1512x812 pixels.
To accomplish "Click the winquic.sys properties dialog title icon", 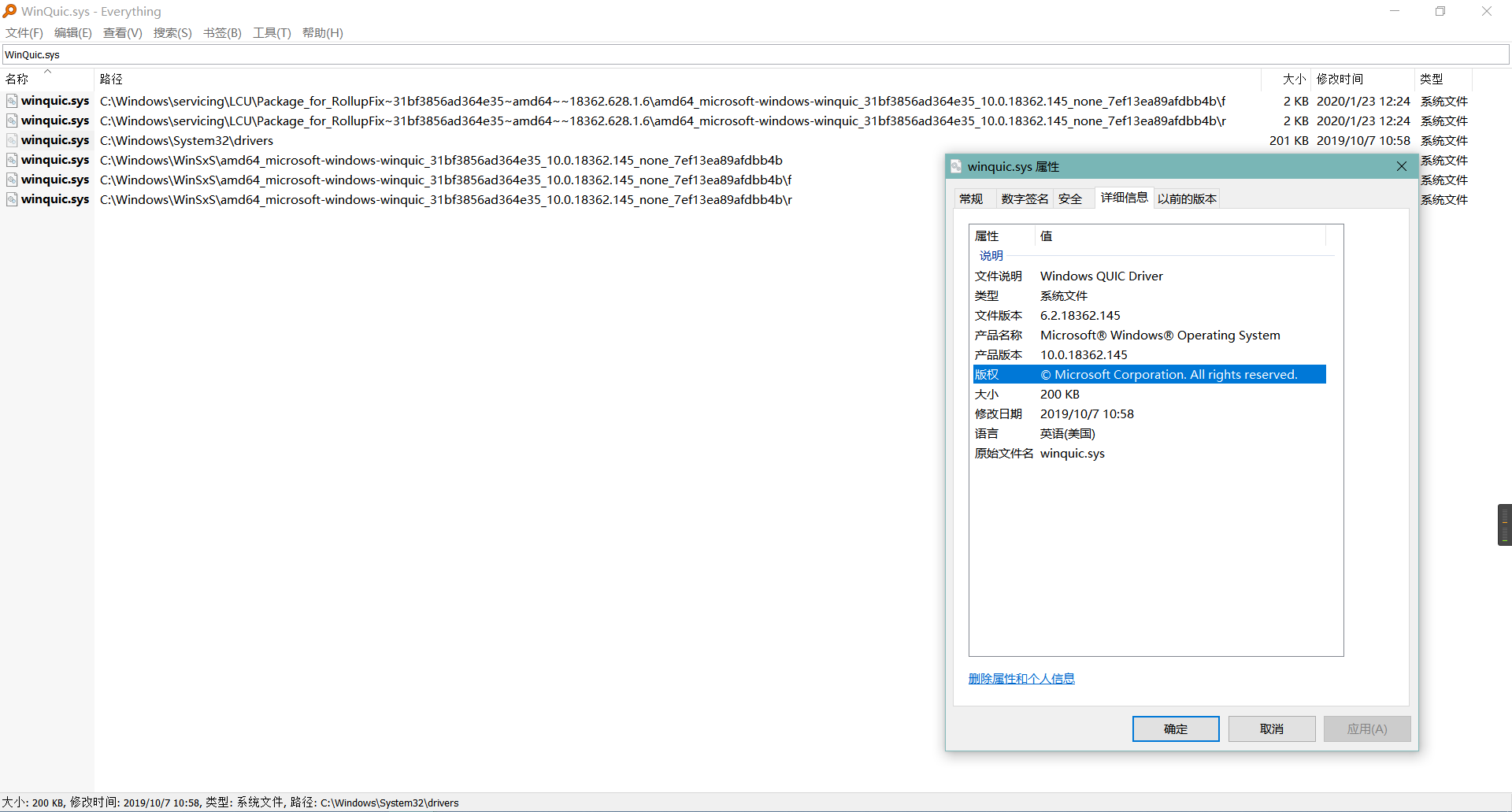I will tap(956, 166).
